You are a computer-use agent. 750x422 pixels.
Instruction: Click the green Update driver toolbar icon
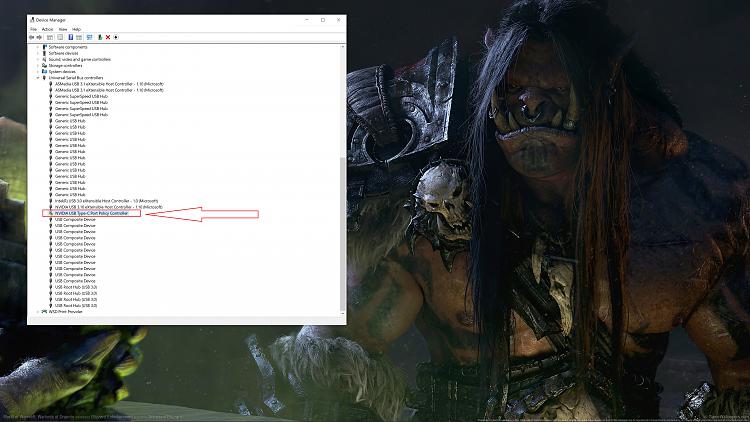pyautogui.click(x=100, y=37)
